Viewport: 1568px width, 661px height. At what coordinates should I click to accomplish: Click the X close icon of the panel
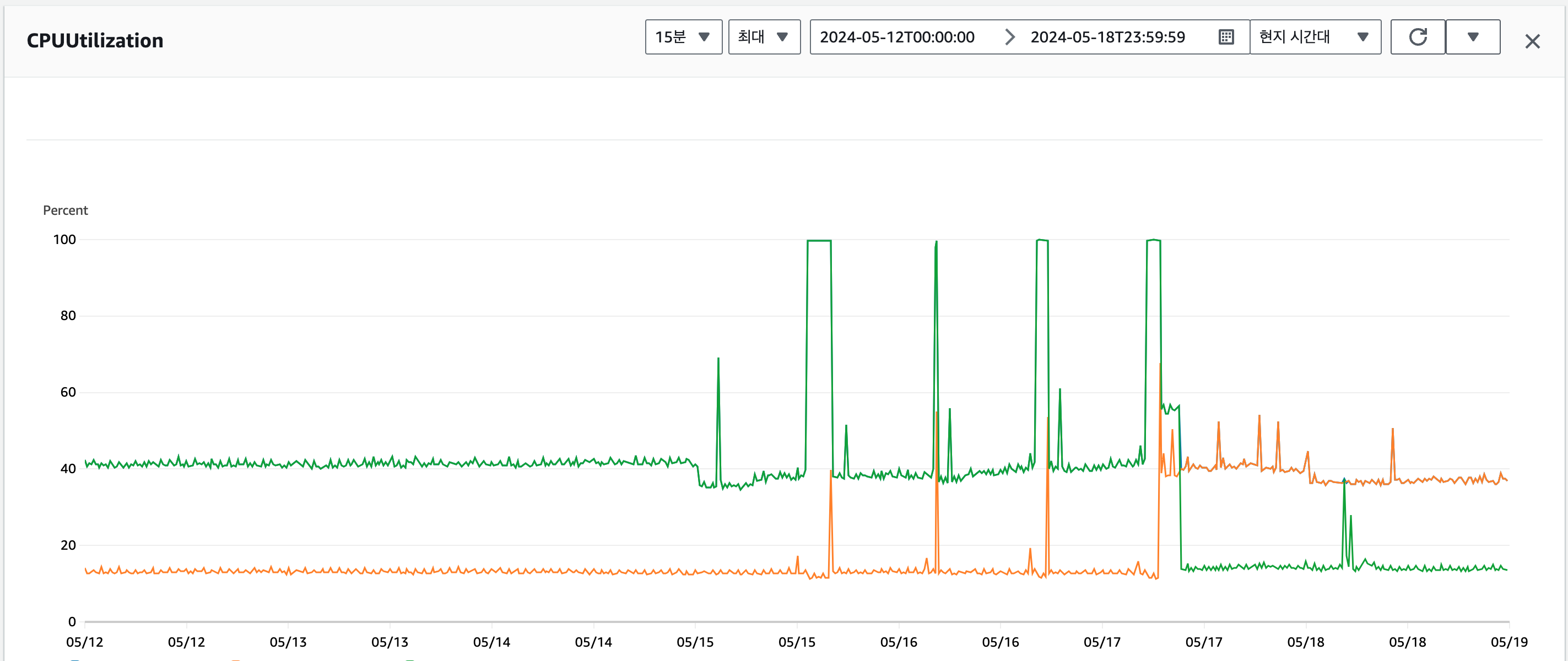(1532, 41)
